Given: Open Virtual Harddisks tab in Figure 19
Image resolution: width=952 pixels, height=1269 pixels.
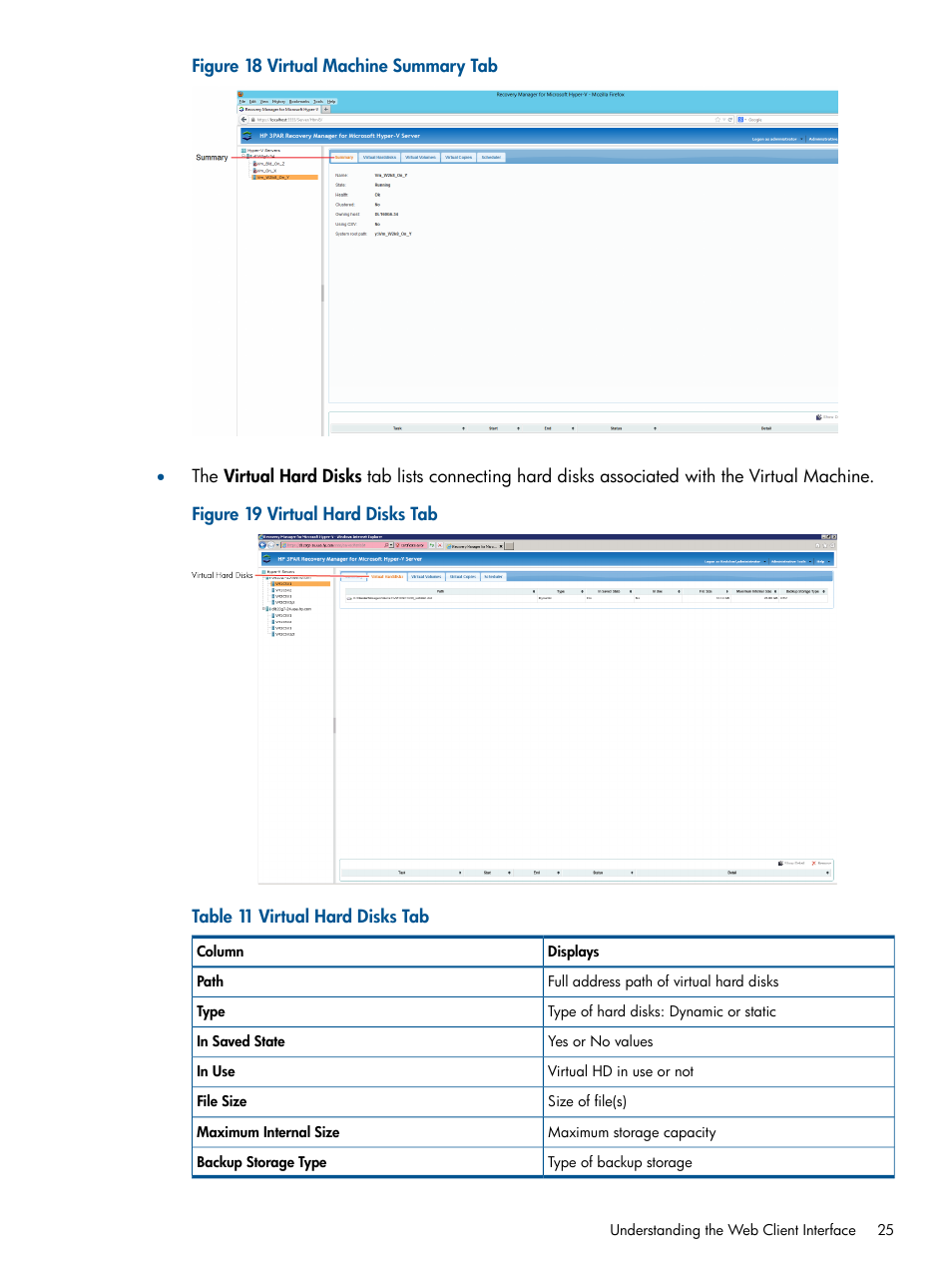Looking at the screenshot, I should (387, 577).
